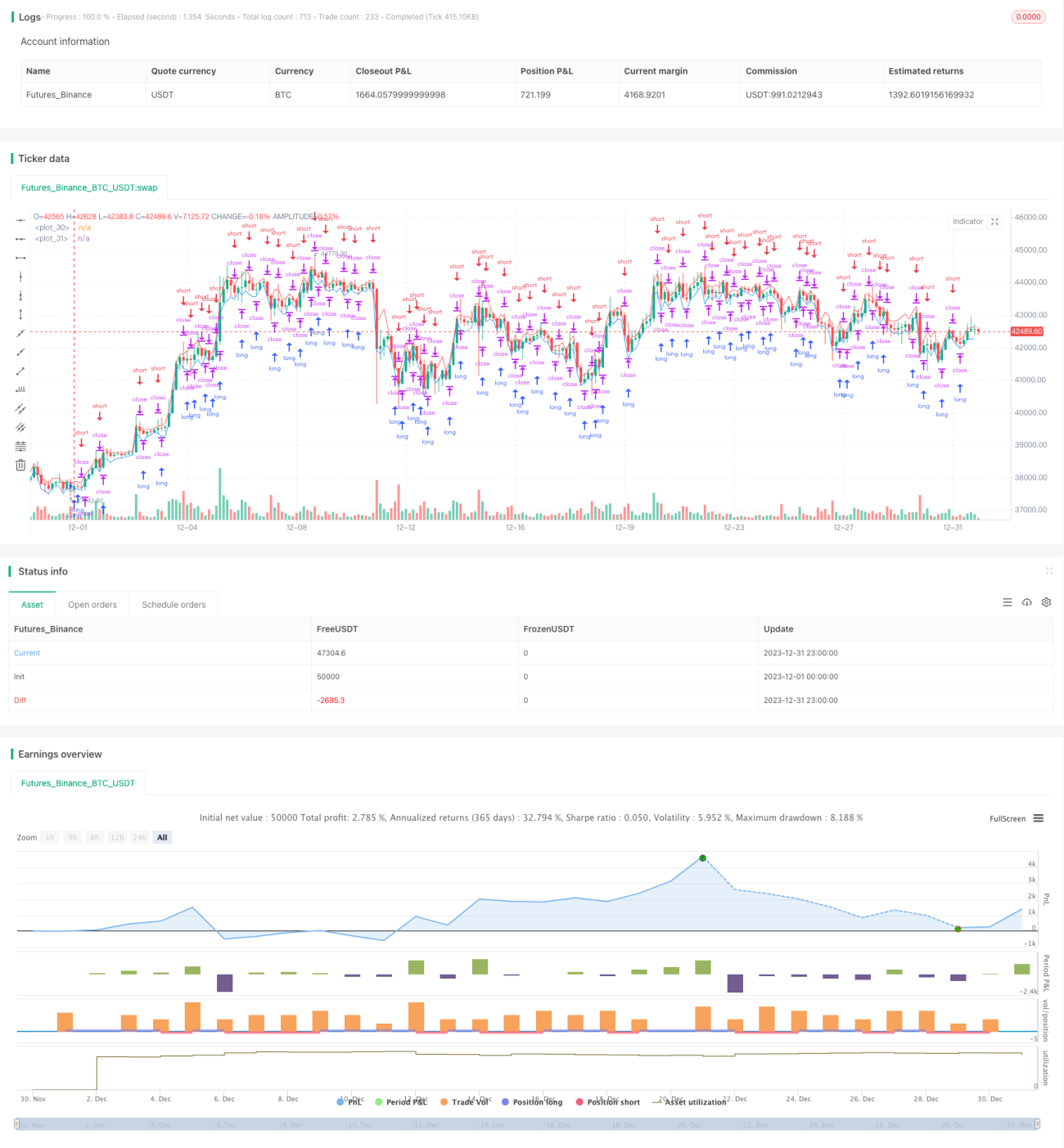Open the gear settings icon in Status info
Image resolution: width=1064 pixels, height=1148 pixels.
(1046, 602)
